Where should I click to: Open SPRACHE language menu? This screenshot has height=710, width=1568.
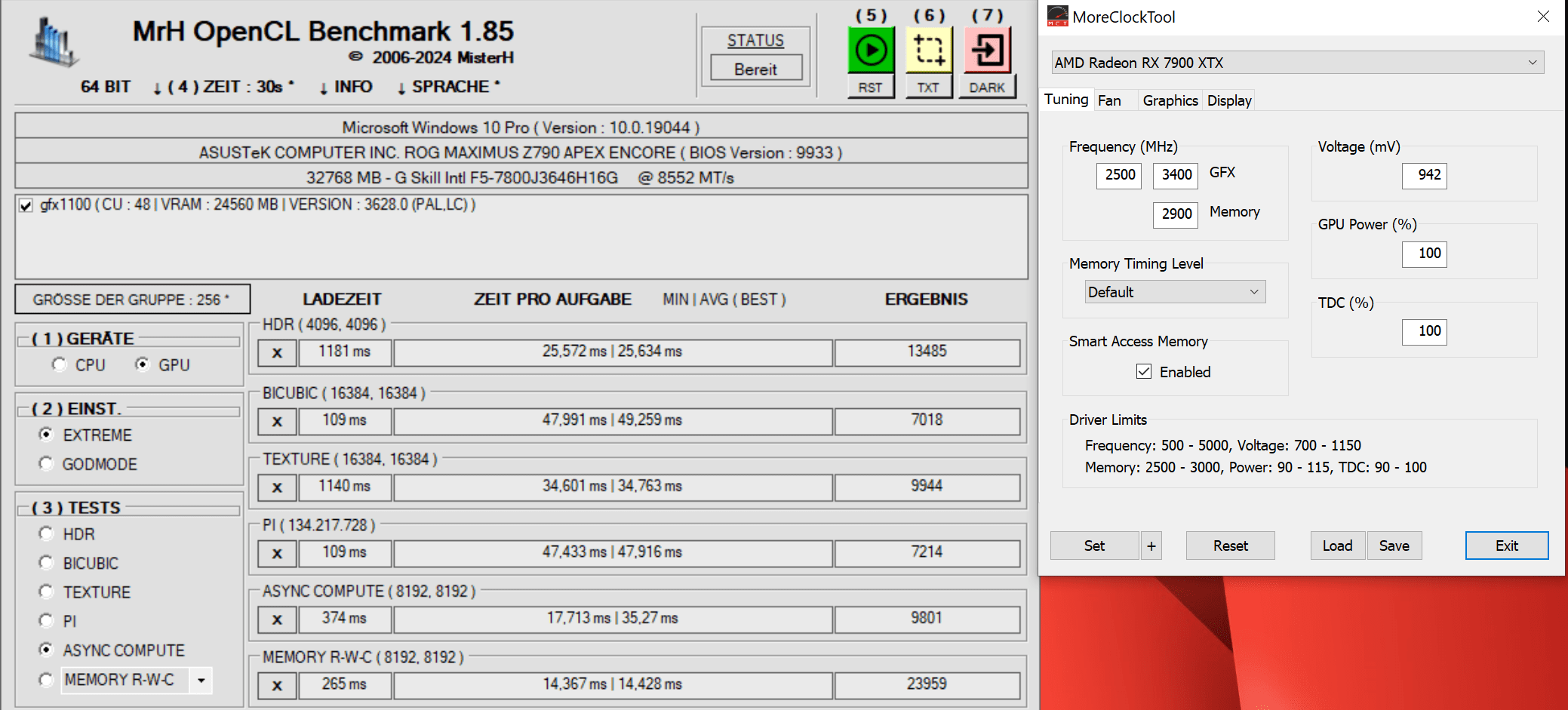click(x=449, y=87)
